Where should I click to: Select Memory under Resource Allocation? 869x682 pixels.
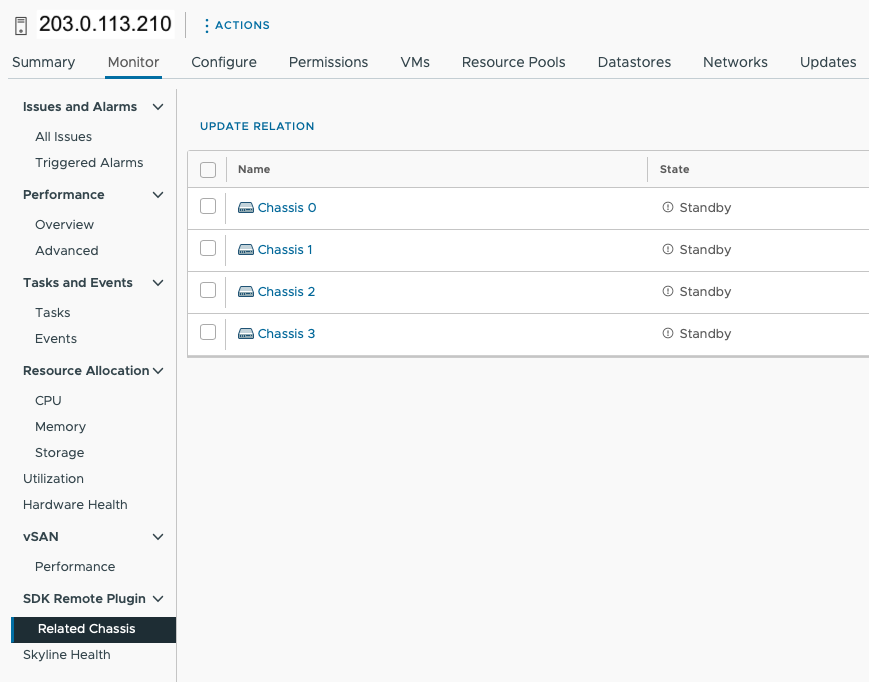point(60,427)
